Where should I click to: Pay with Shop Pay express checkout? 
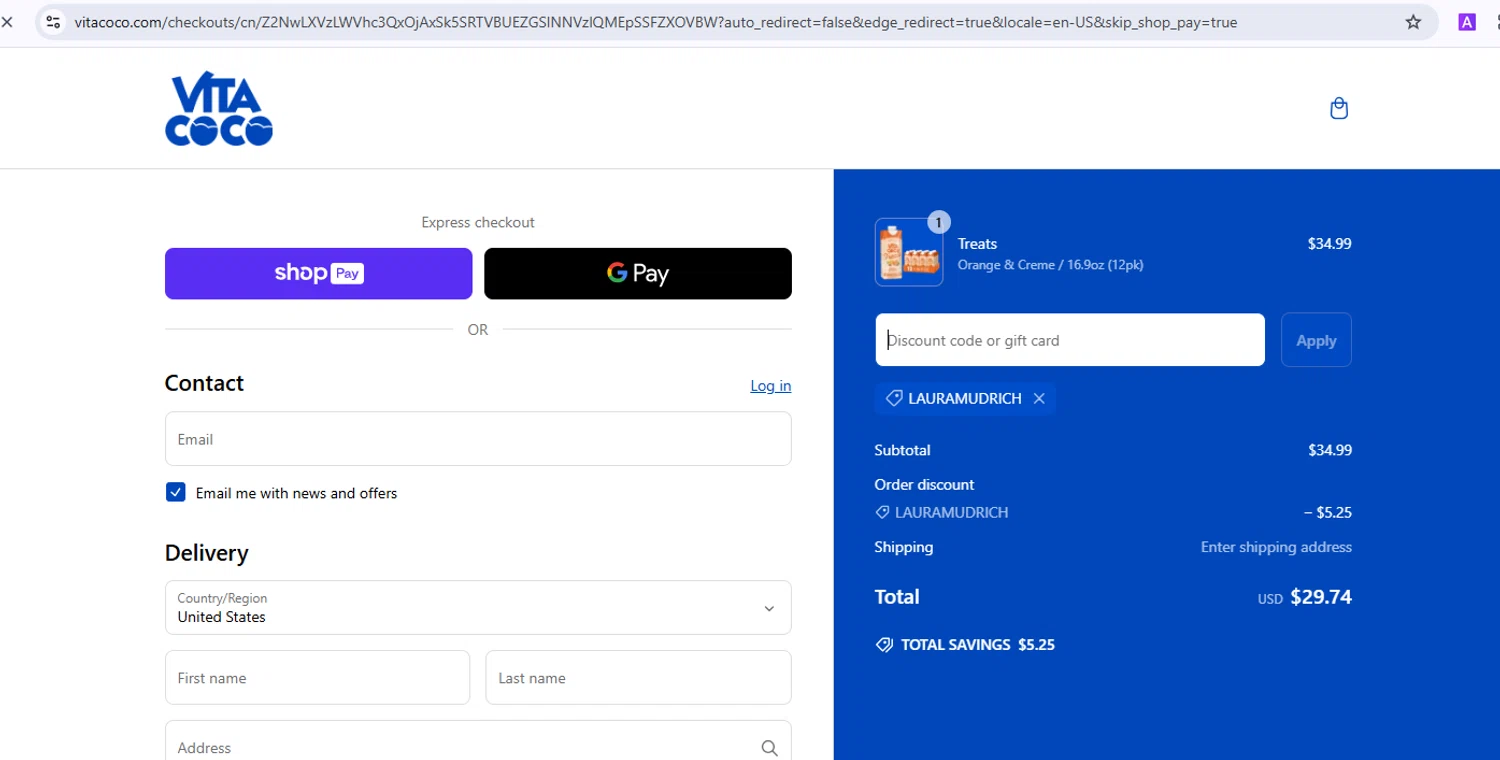coord(318,274)
